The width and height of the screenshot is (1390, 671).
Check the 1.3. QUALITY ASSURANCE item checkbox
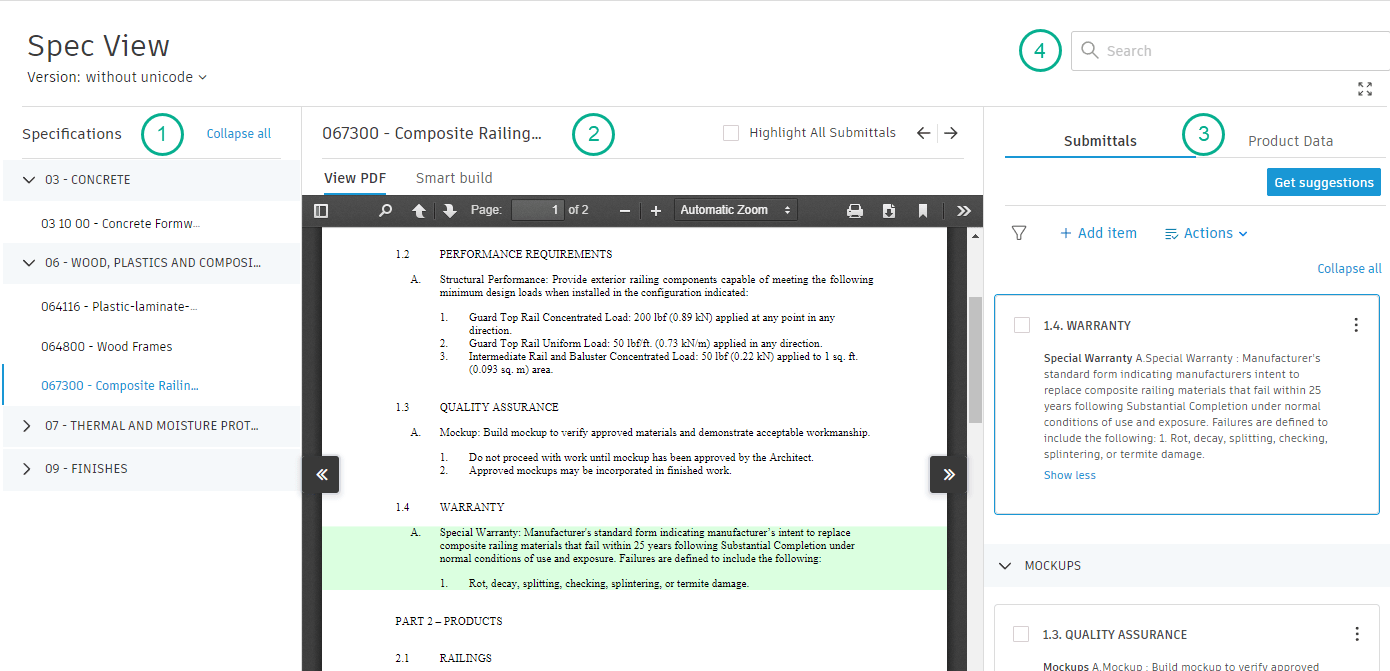coord(1022,634)
